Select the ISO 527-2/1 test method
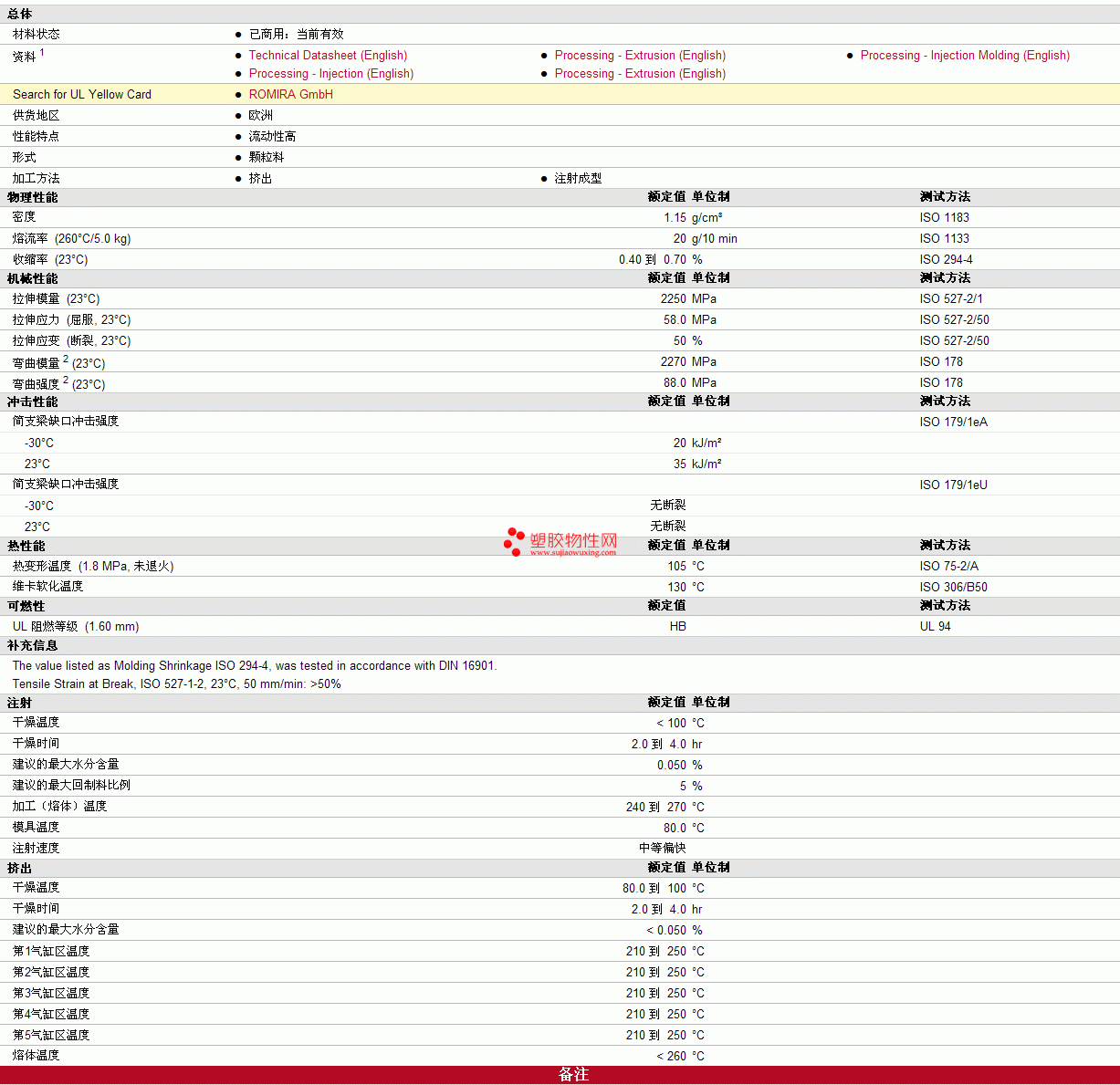Viewport: 1120px width, 1085px height. 951,299
